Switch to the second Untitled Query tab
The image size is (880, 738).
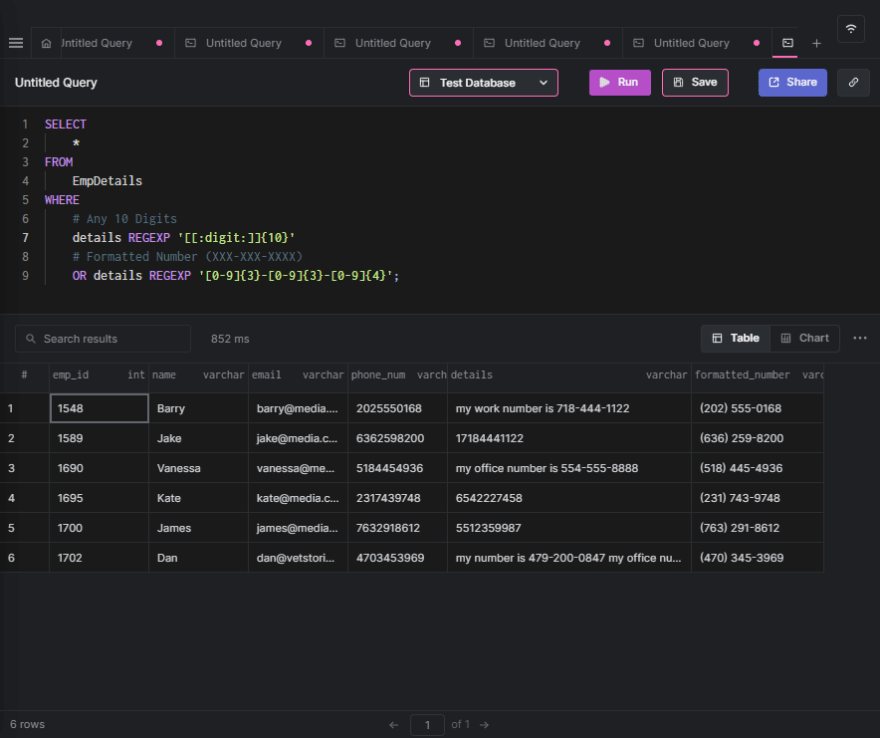(249, 43)
